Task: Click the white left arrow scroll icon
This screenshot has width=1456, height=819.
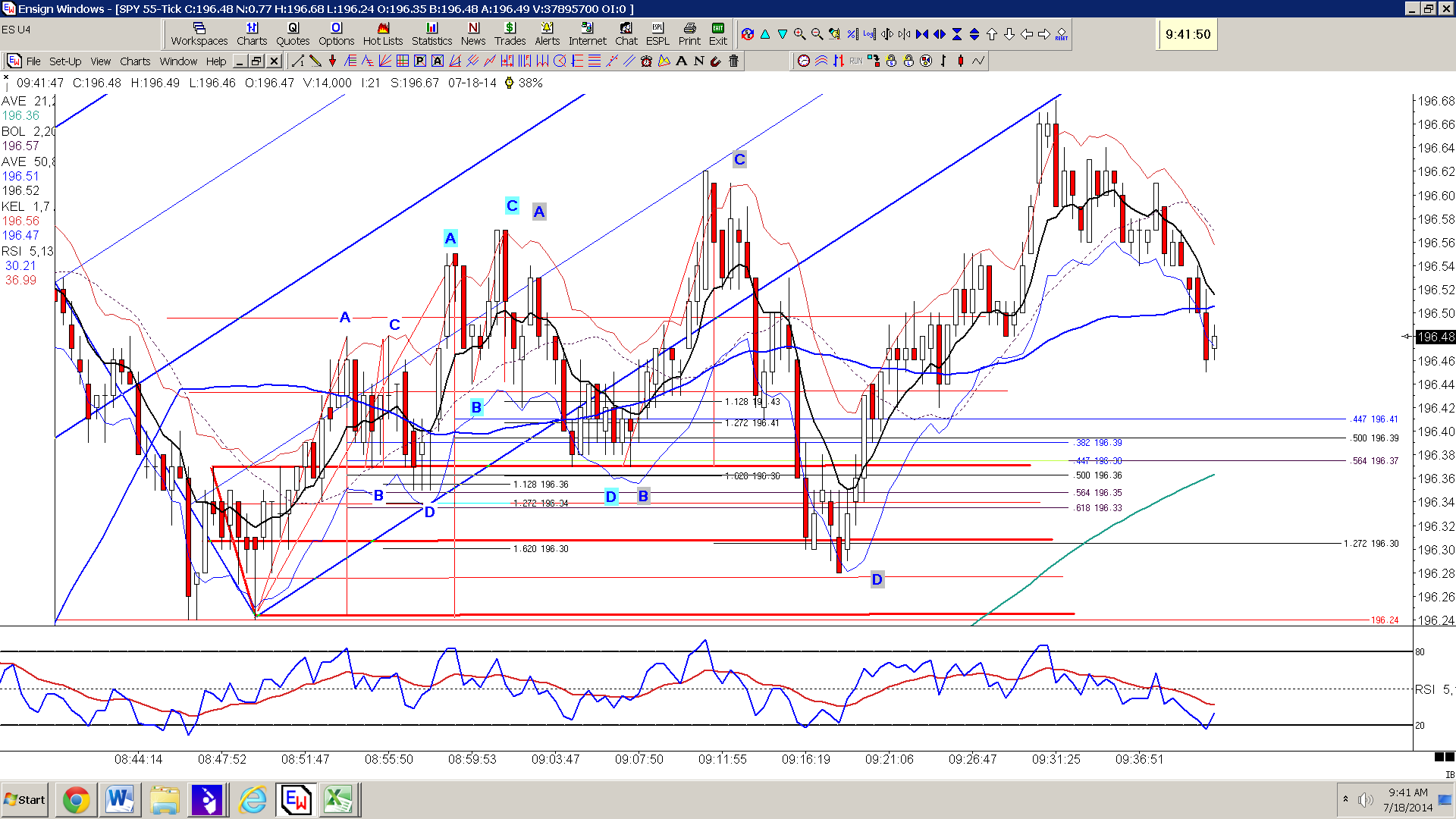Action: tap(1027, 34)
